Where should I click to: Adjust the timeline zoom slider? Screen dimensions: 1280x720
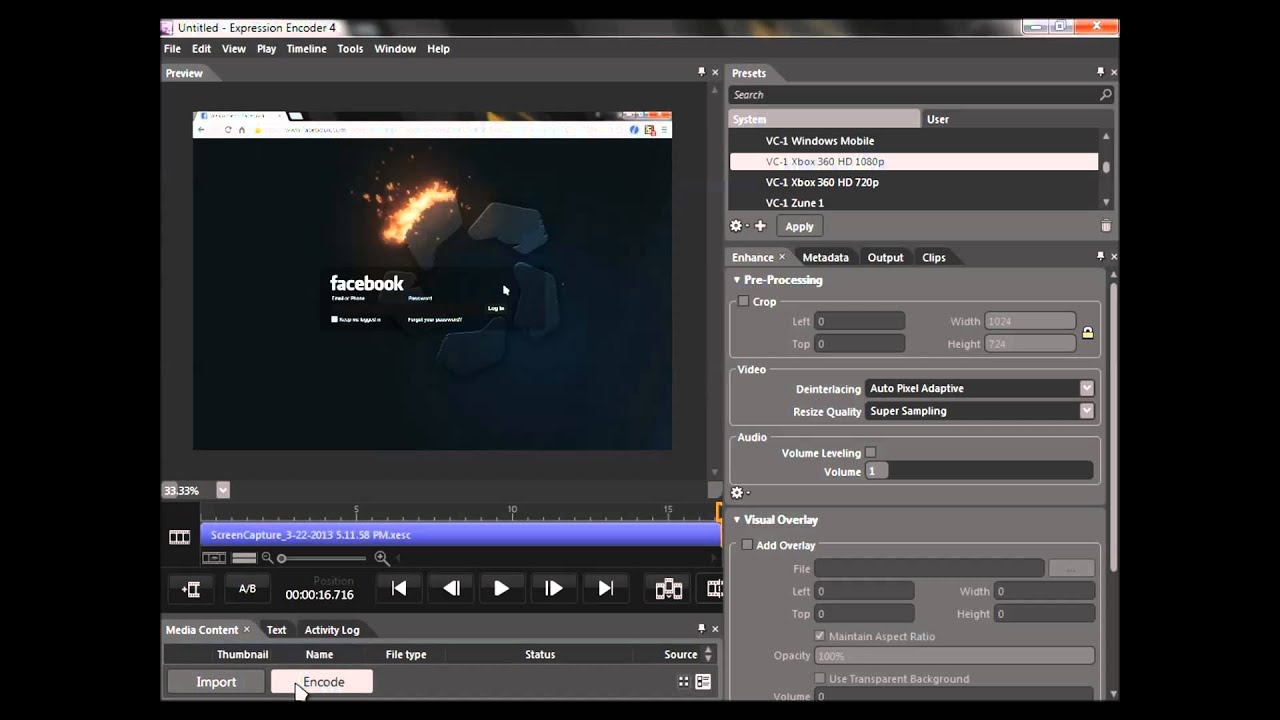323,558
